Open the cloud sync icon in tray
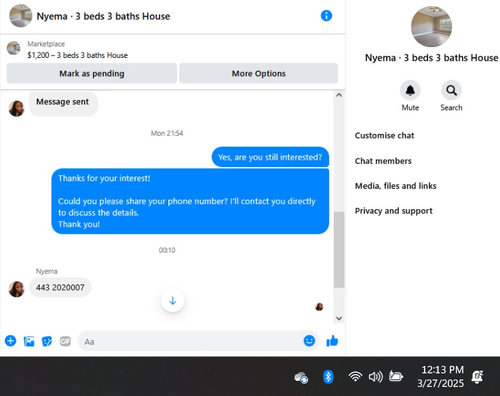Screen dimensions: 500x396 (301, 378)
